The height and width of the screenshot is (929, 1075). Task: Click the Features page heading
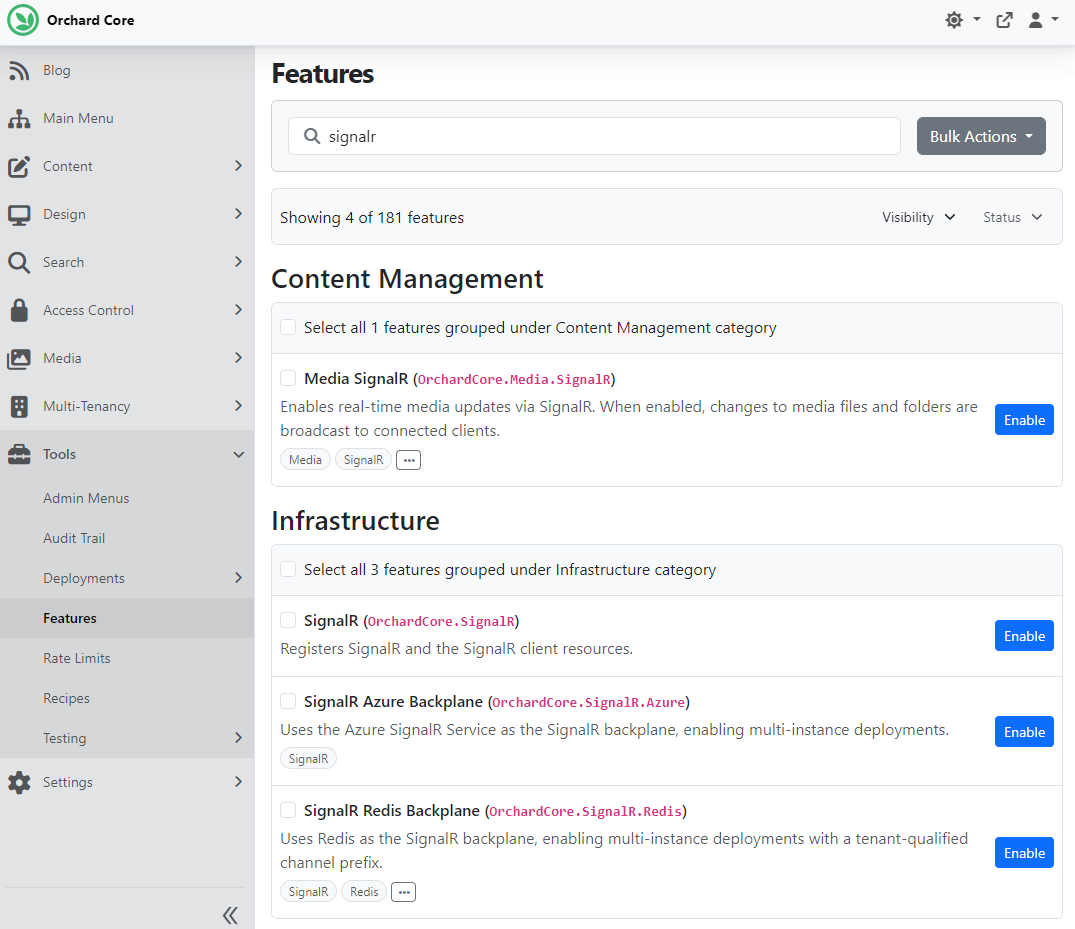pos(323,73)
